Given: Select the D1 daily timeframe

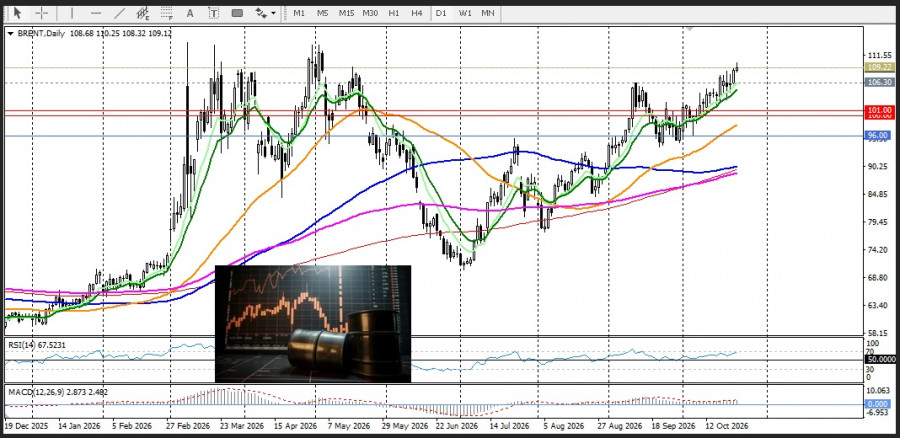Looking at the screenshot, I should tap(441, 13).
